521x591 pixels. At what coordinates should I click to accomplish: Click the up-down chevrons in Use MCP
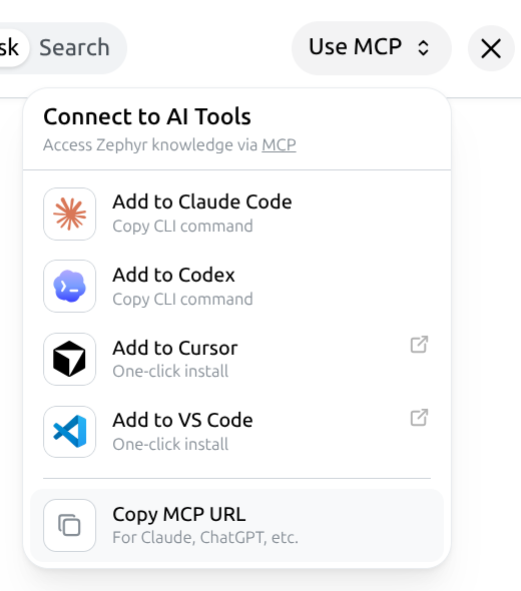tap(423, 48)
